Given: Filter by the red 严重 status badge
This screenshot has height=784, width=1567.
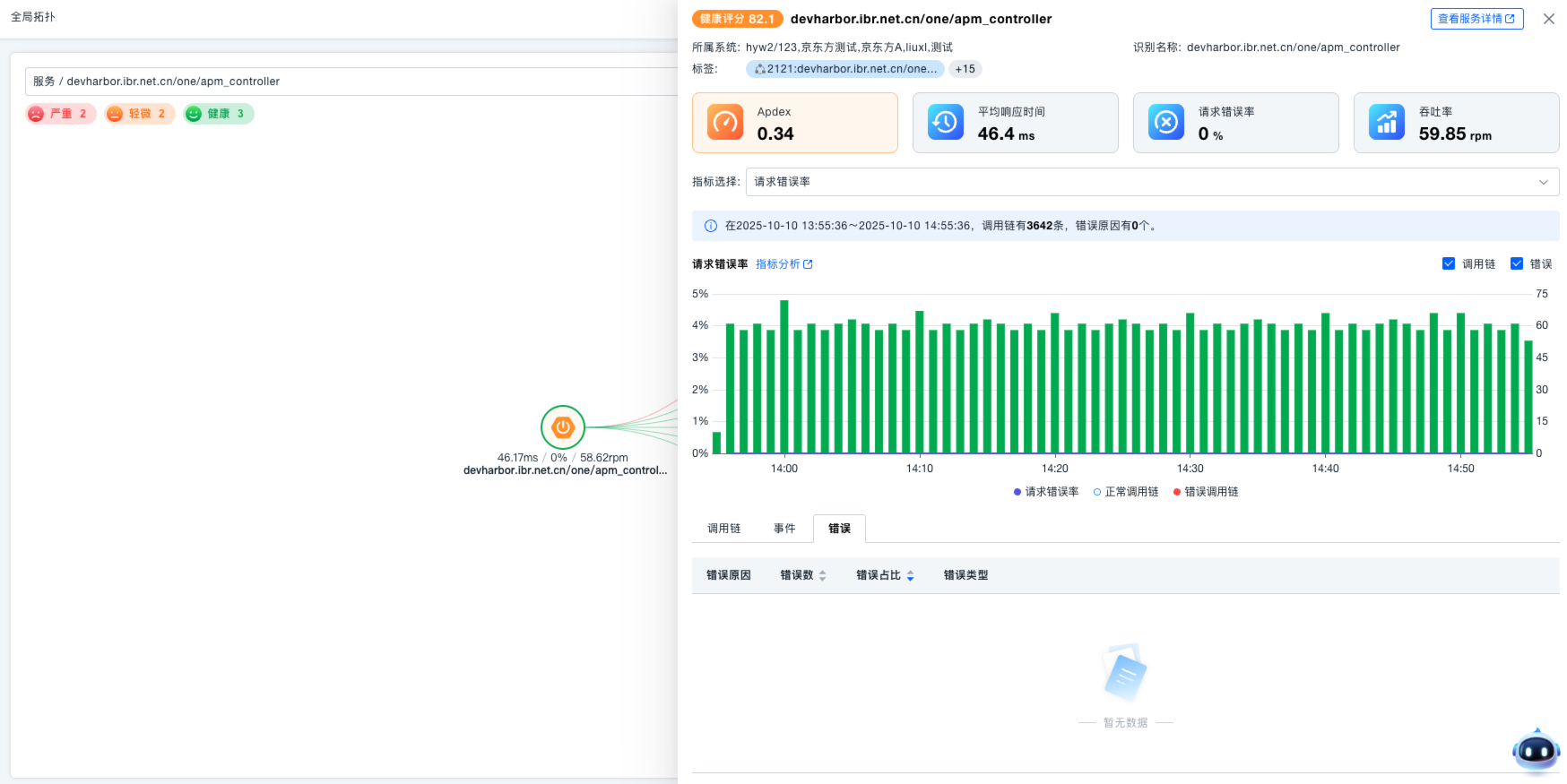Looking at the screenshot, I should (x=60, y=114).
